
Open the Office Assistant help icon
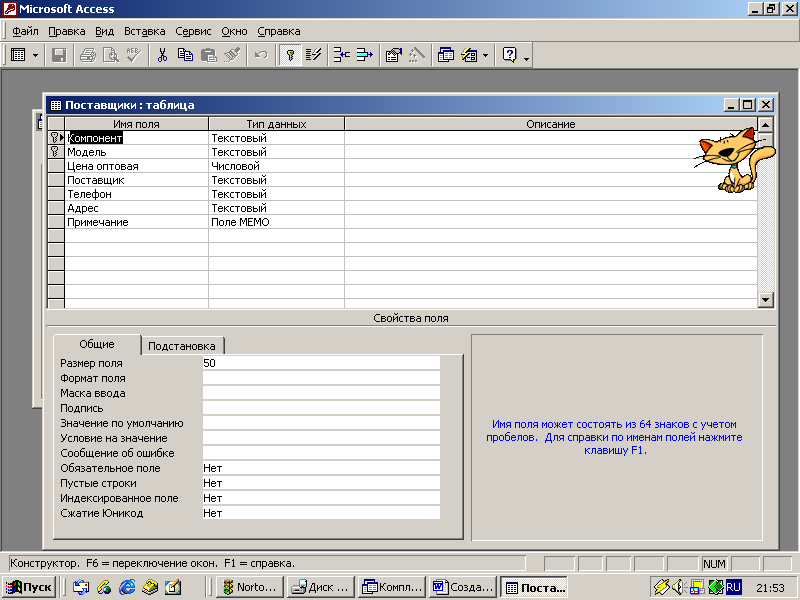click(x=510, y=55)
